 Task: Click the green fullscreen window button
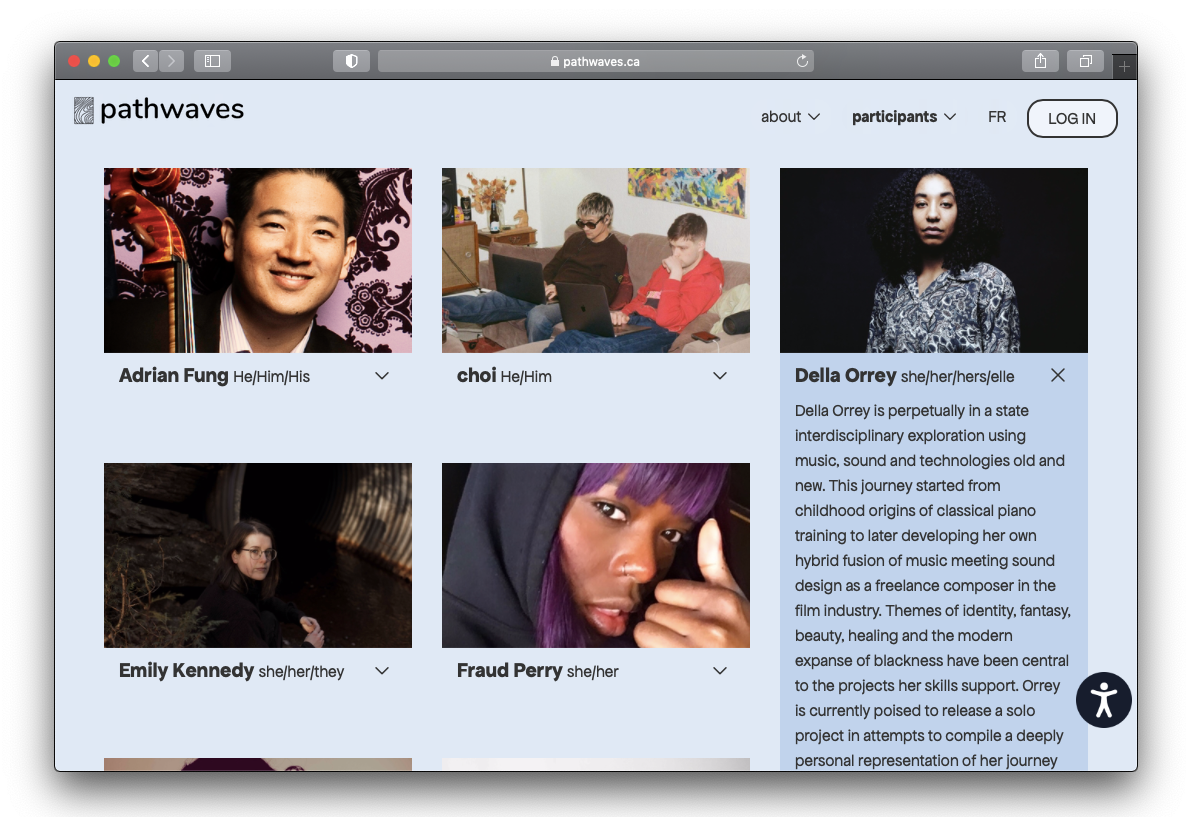click(x=114, y=61)
